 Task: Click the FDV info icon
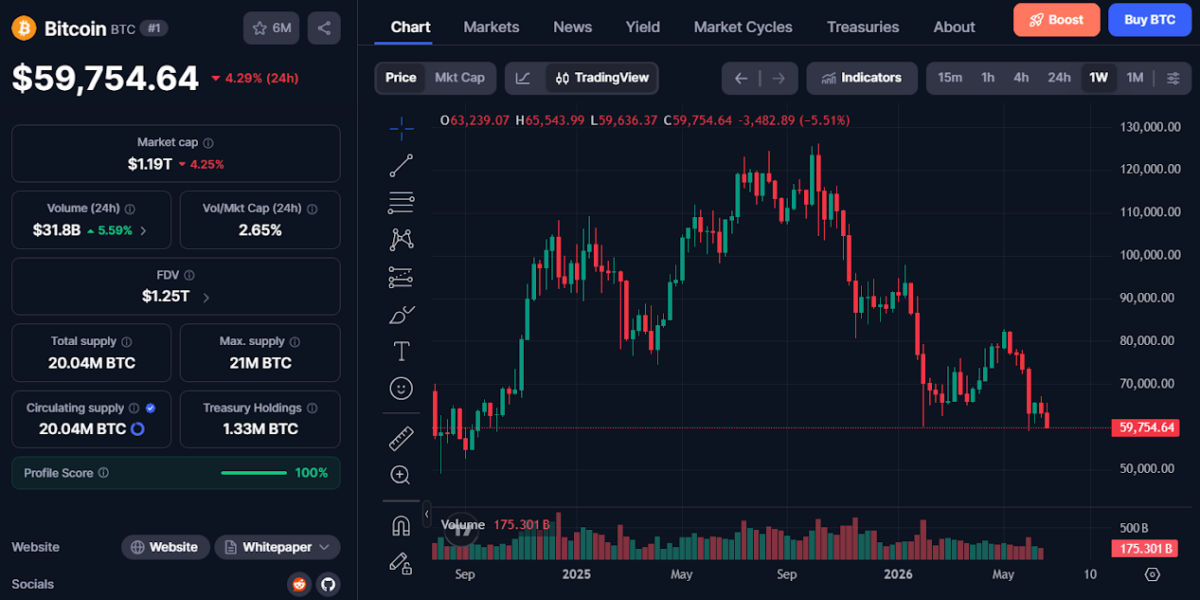pos(189,275)
